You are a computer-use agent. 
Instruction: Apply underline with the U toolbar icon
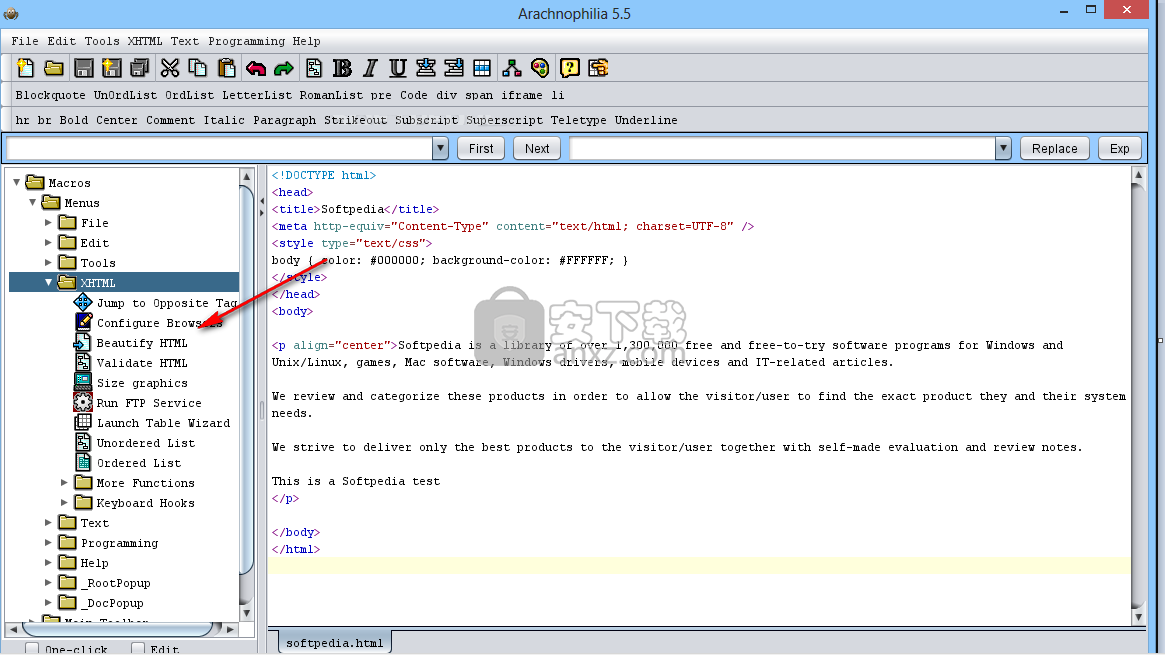point(397,68)
